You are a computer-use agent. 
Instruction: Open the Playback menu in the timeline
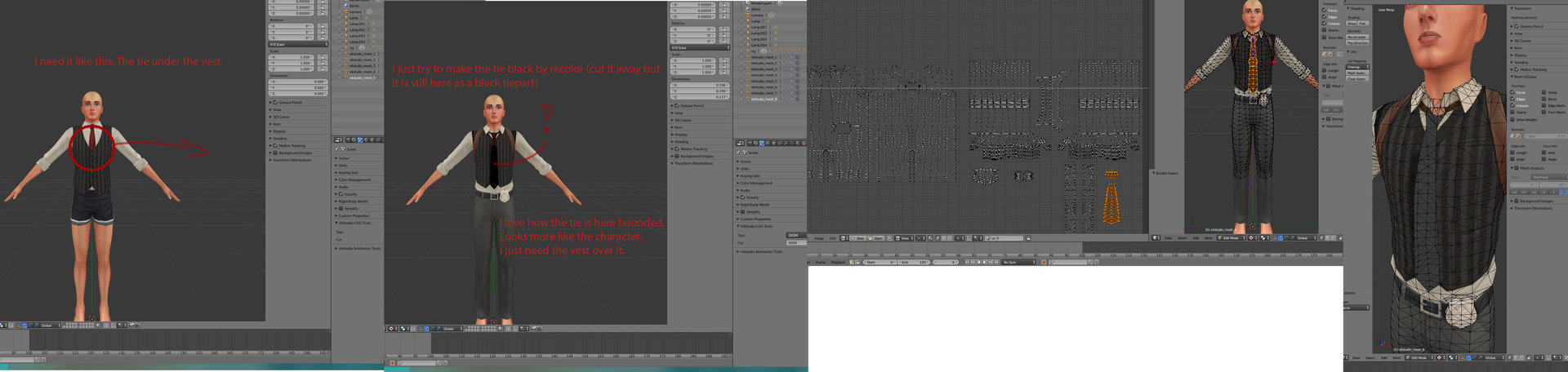coord(838,263)
